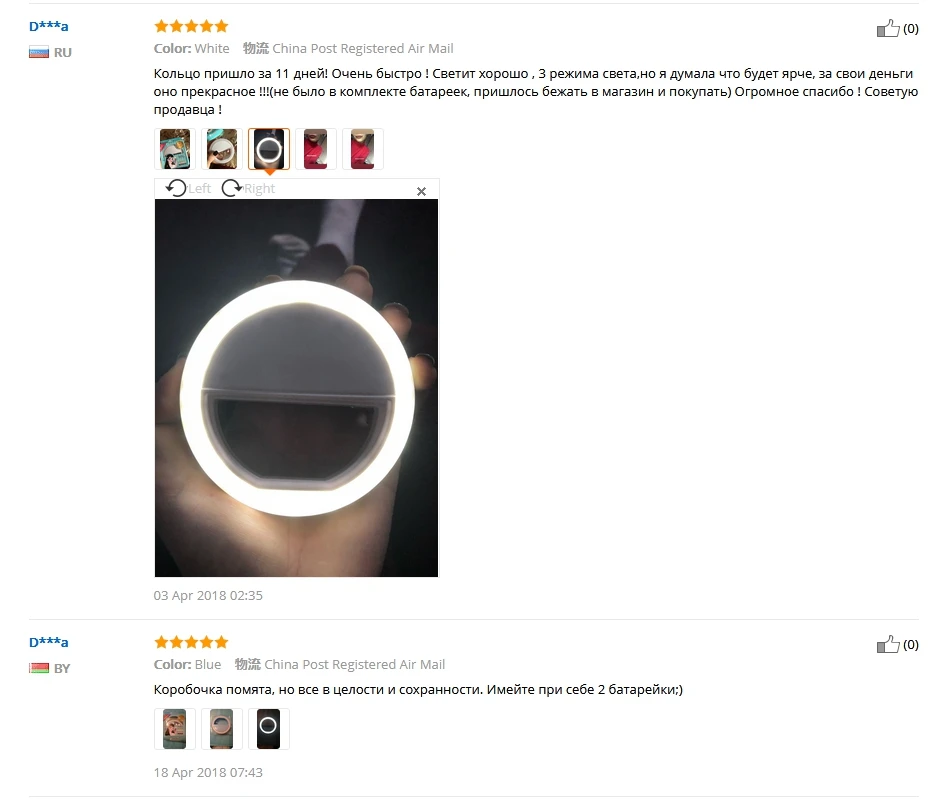Click the first review's five-star rating
The width and height of the screenshot is (952, 799).
tap(191, 26)
